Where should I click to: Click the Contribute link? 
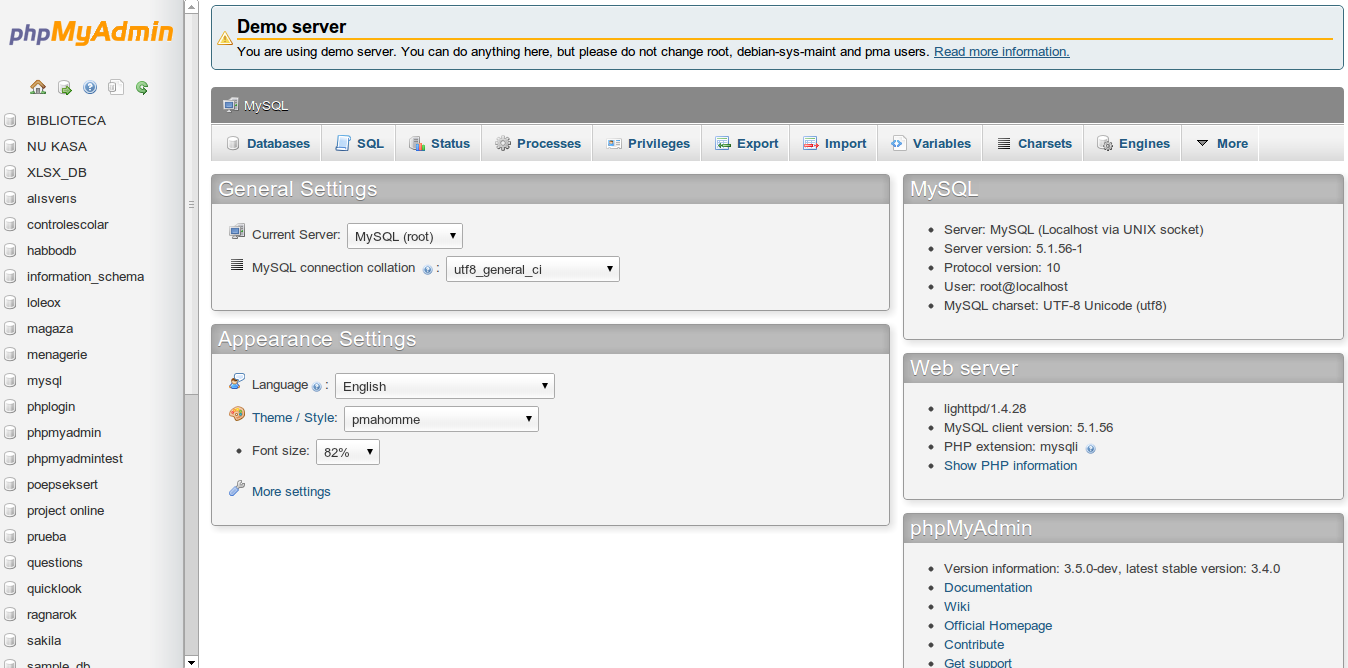pyautogui.click(x=974, y=644)
